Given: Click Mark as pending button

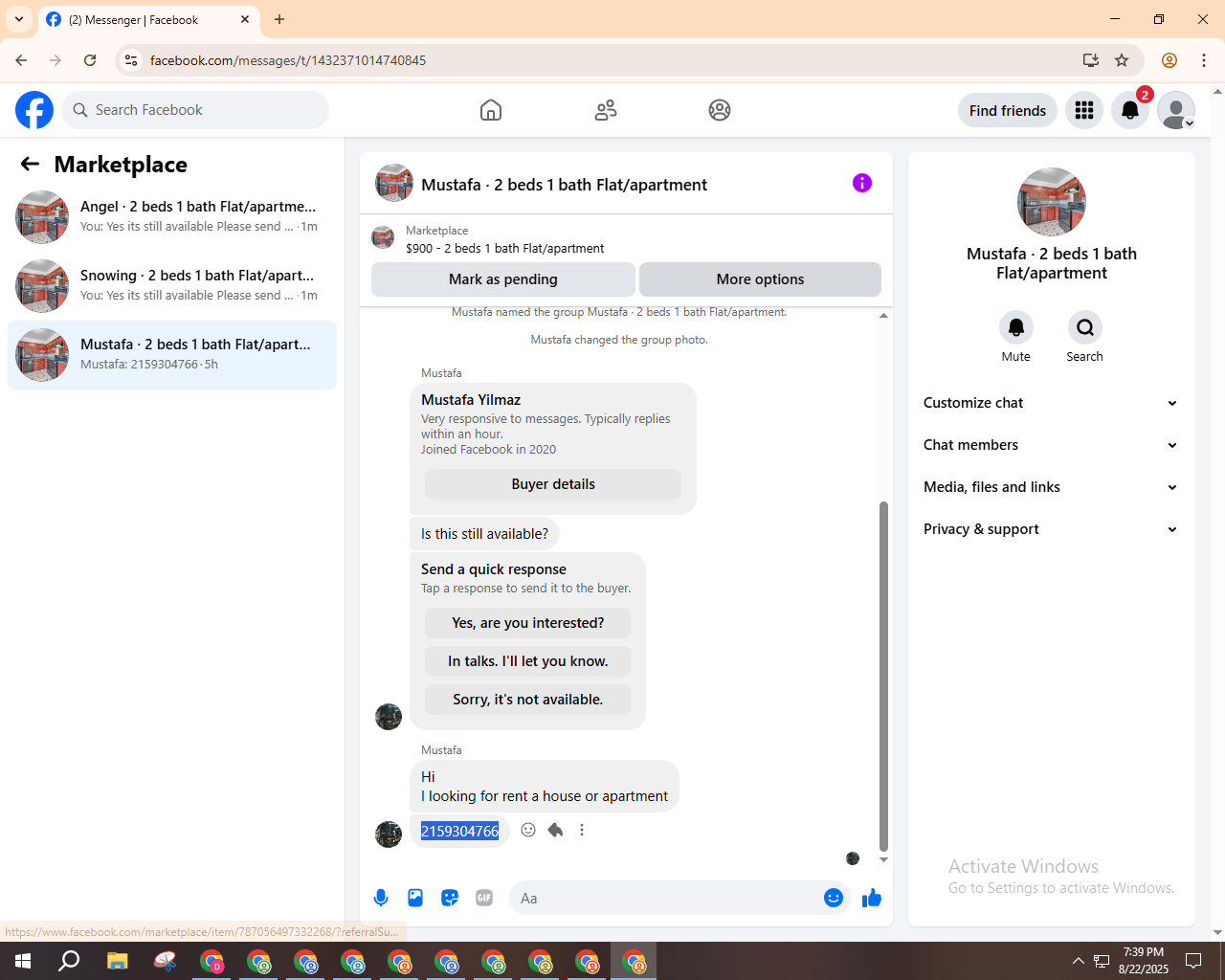Looking at the screenshot, I should (503, 279).
